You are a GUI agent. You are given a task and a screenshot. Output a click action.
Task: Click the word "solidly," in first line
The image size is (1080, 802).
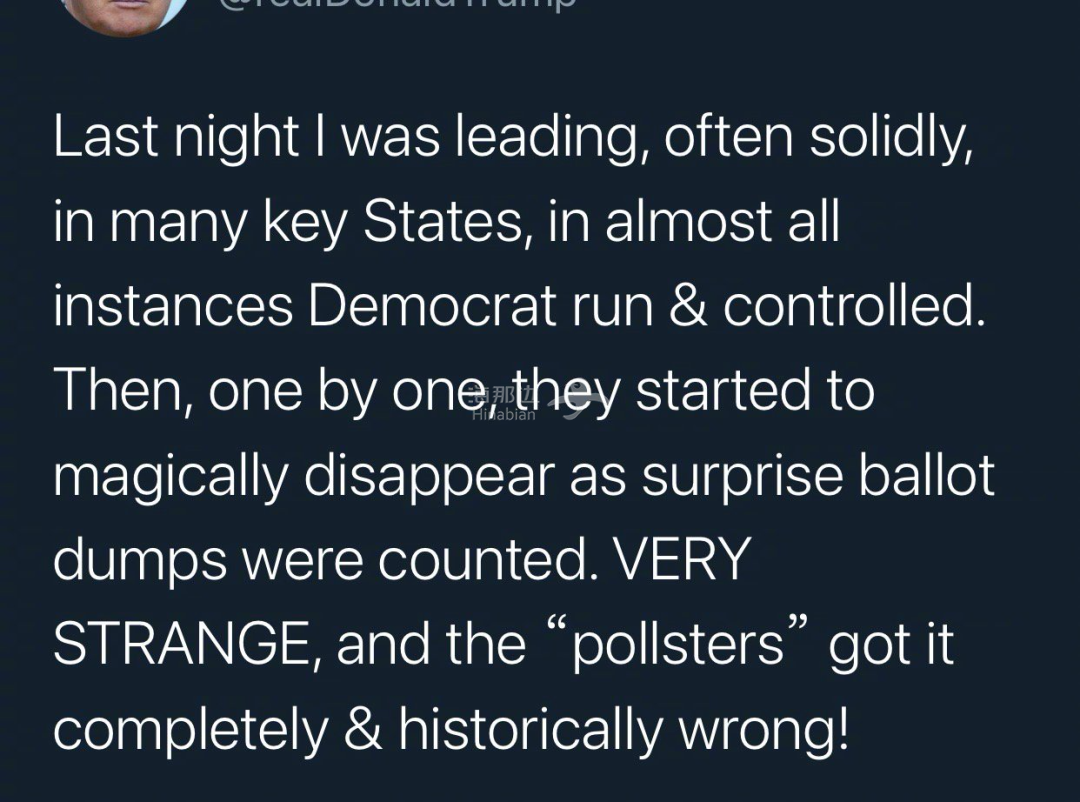click(891, 138)
